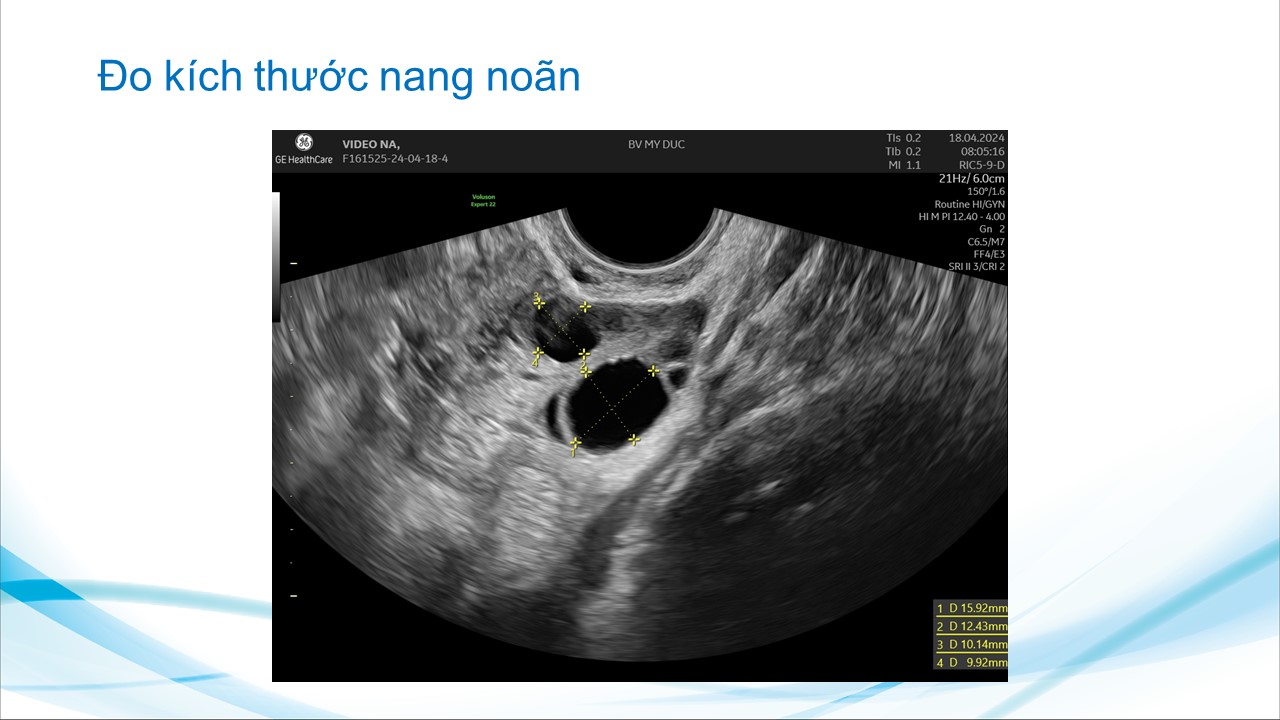Screen dimensions: 1280x720
Task: Click caliper marker 1 below the large follicle
Action: [575, 443]
